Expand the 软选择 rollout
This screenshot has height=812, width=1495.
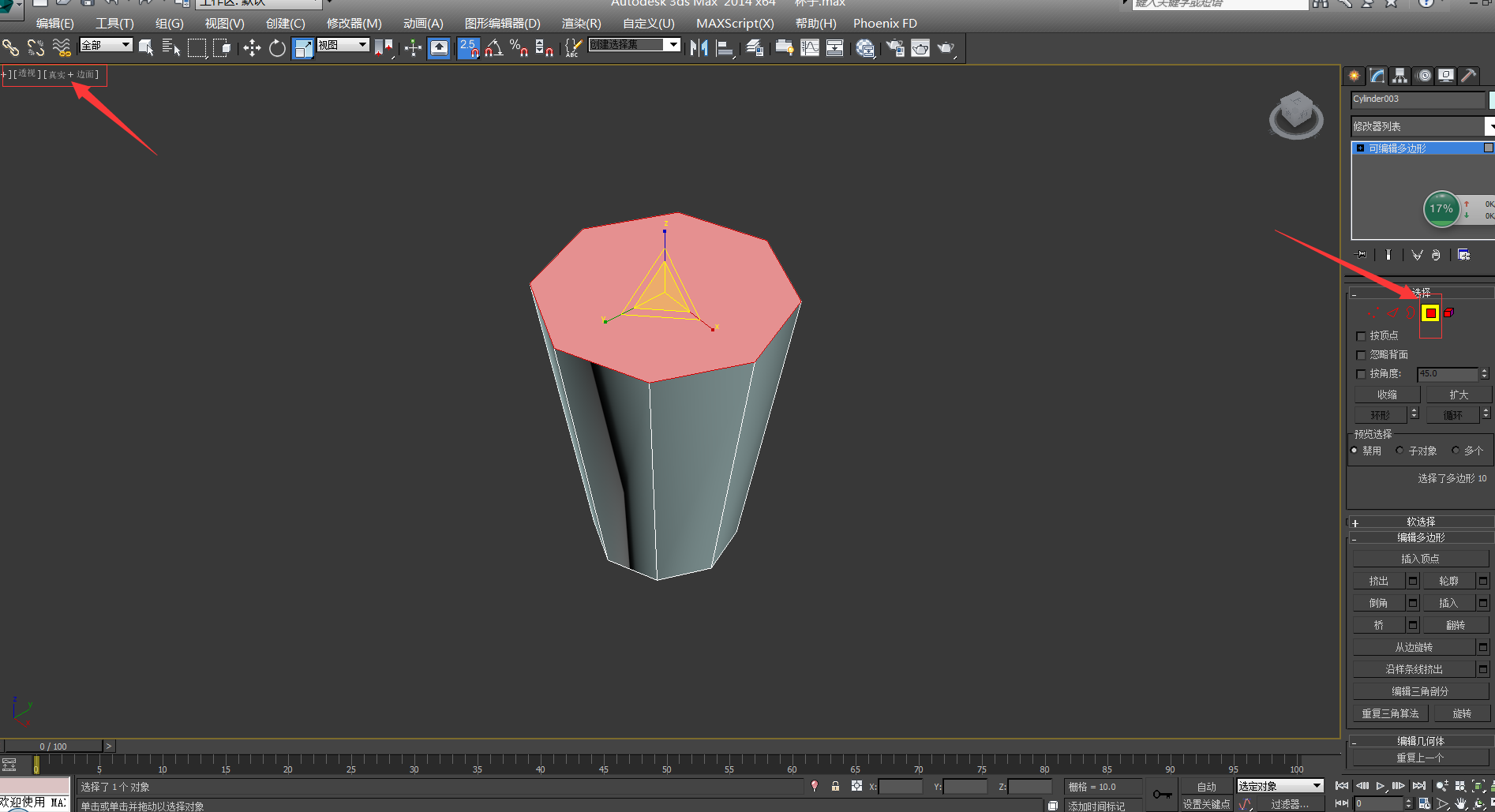pyautogui.click(x=1355, y=523)
